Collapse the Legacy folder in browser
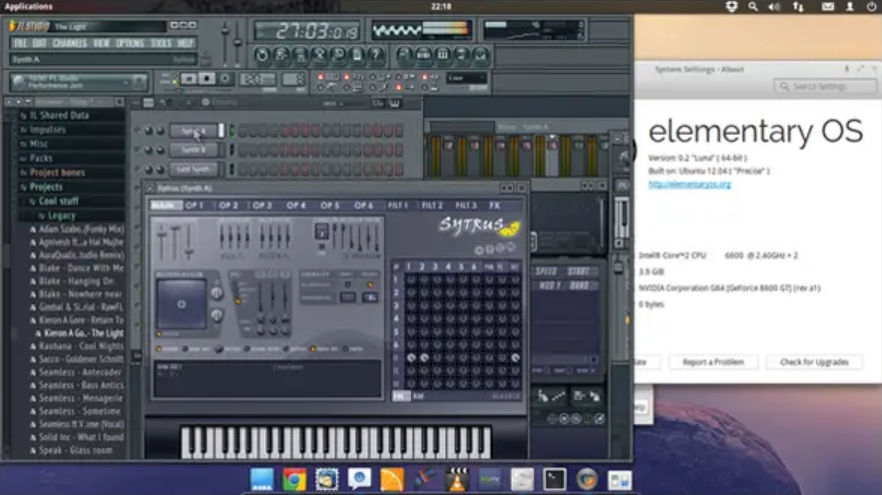 point(62,215)
